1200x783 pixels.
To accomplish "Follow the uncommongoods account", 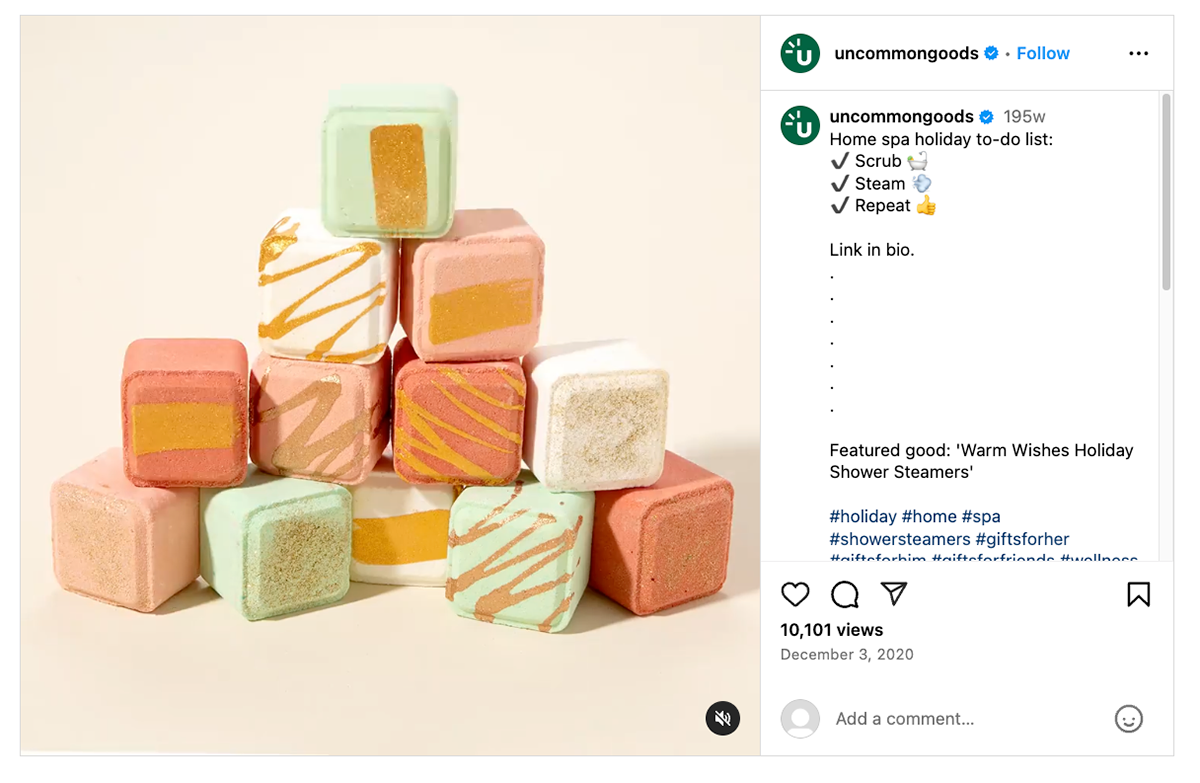I will [1043, 54].
